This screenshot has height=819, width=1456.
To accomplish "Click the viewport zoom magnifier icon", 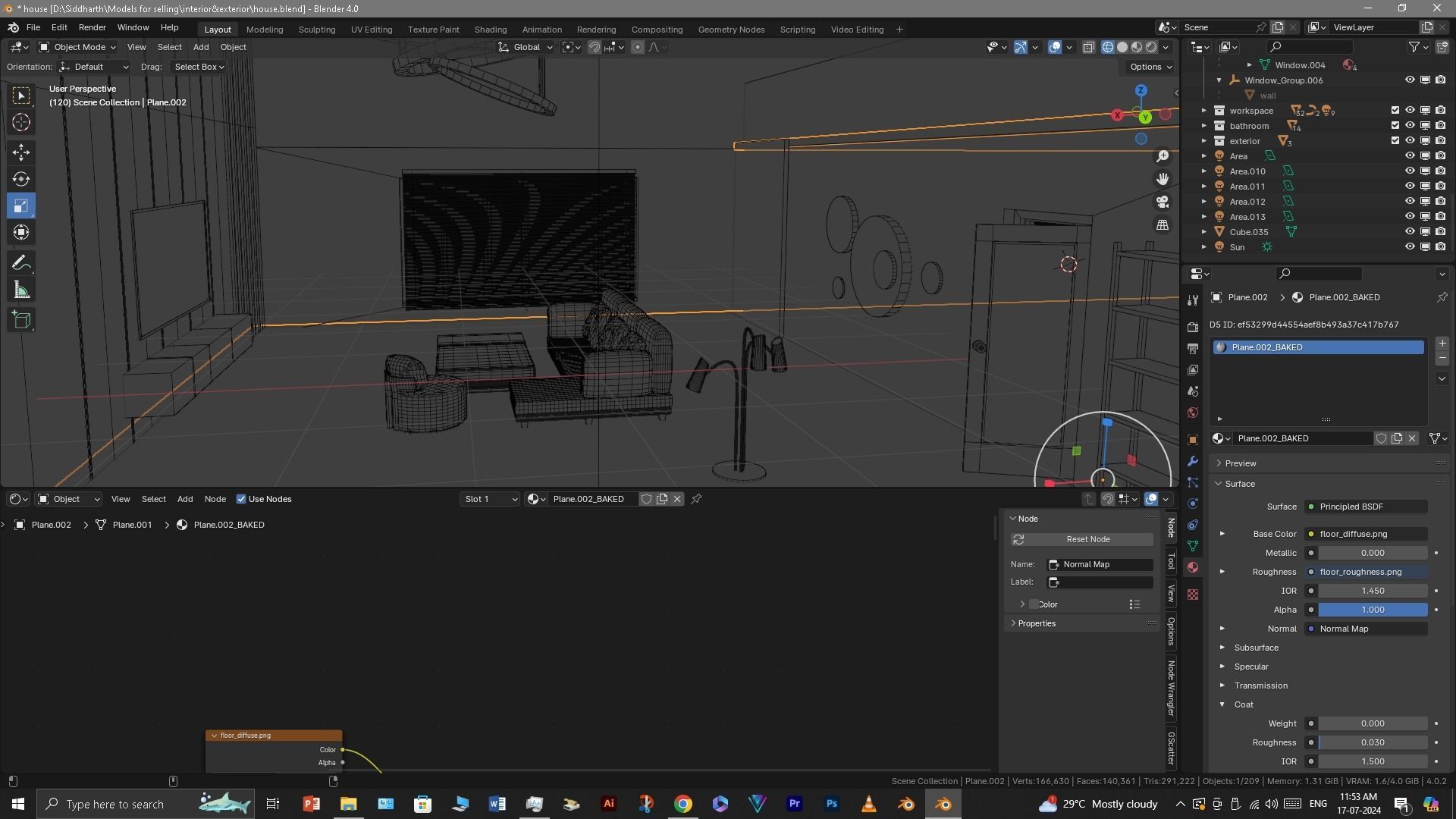I will tap(1163, 156).
